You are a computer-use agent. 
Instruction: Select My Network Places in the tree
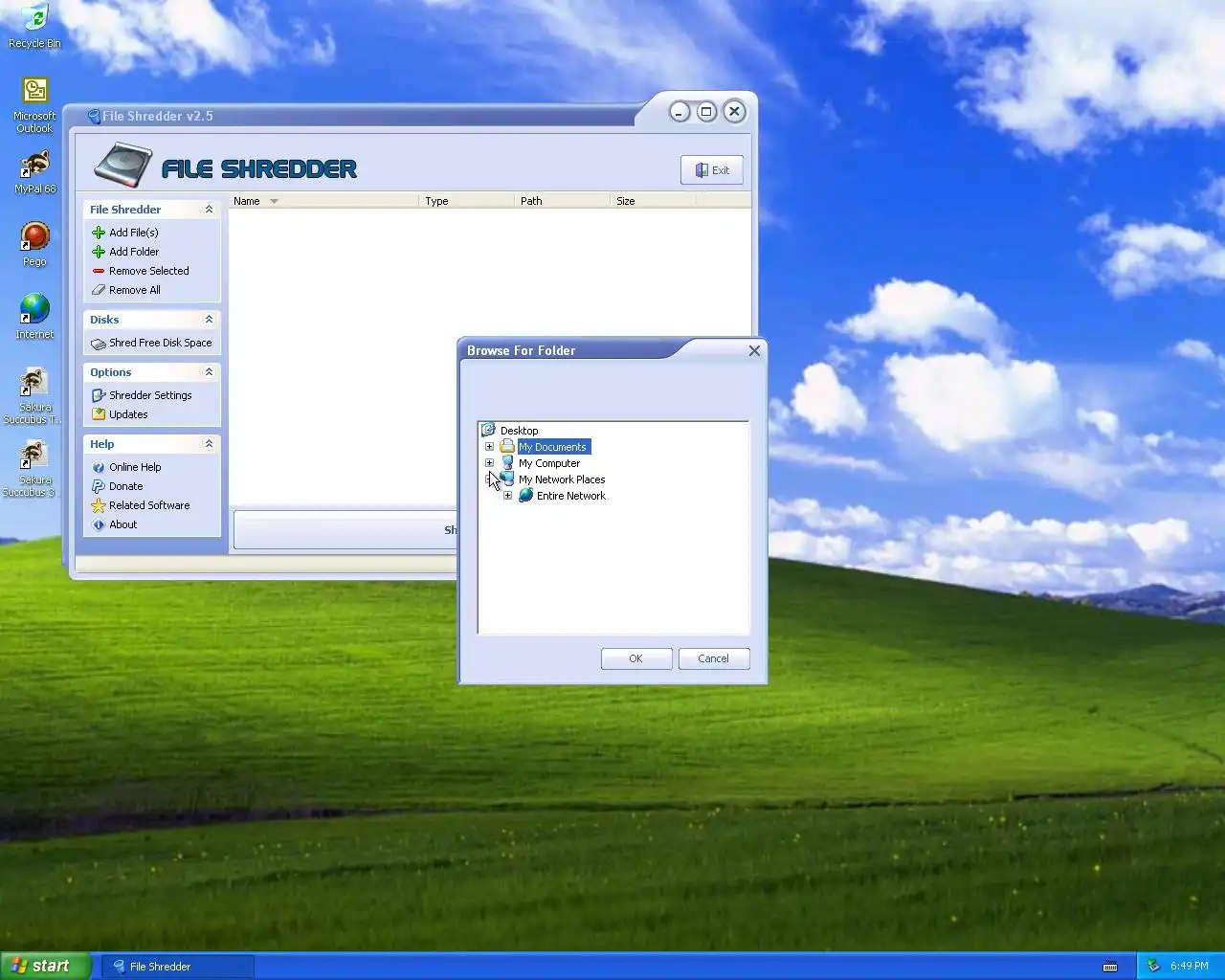(x=562, y=479)
